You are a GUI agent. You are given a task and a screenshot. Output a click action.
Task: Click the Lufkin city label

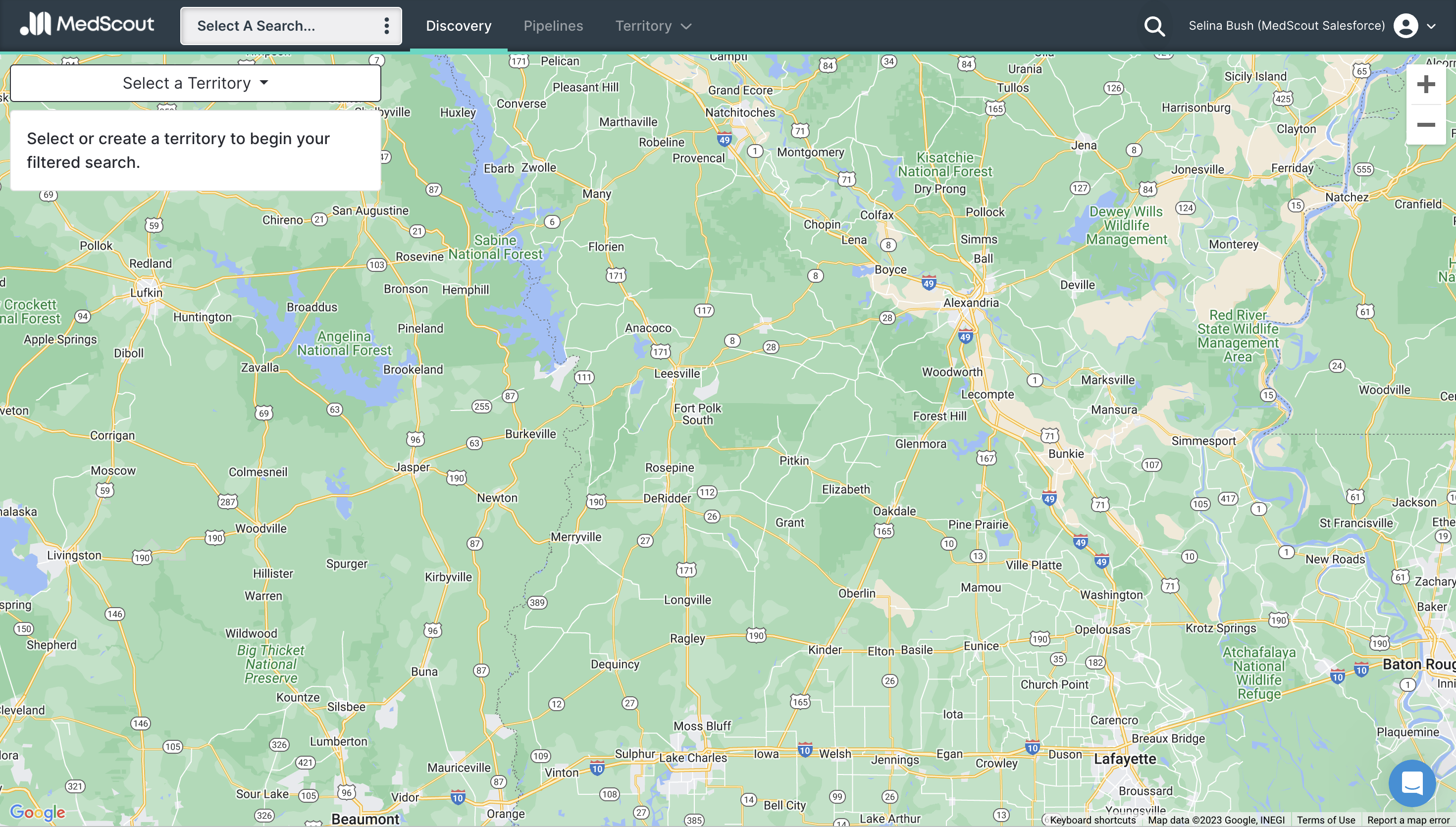click(146, 293)
